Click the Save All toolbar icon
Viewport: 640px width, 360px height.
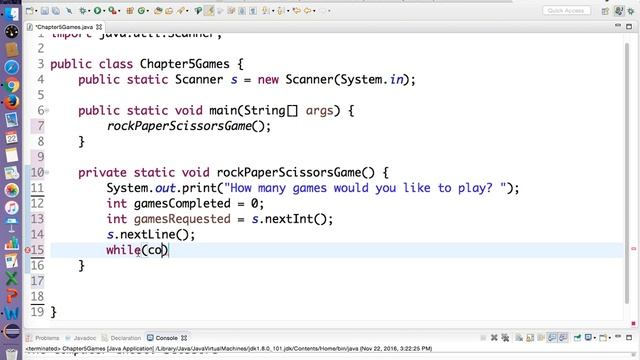click(x=56, y=11)
